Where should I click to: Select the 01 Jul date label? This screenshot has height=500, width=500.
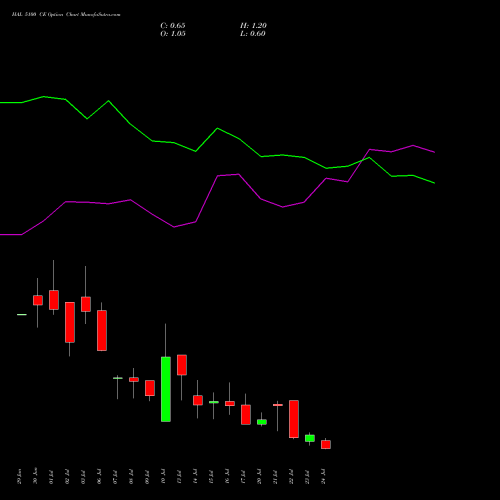click(x=51, y=477)
